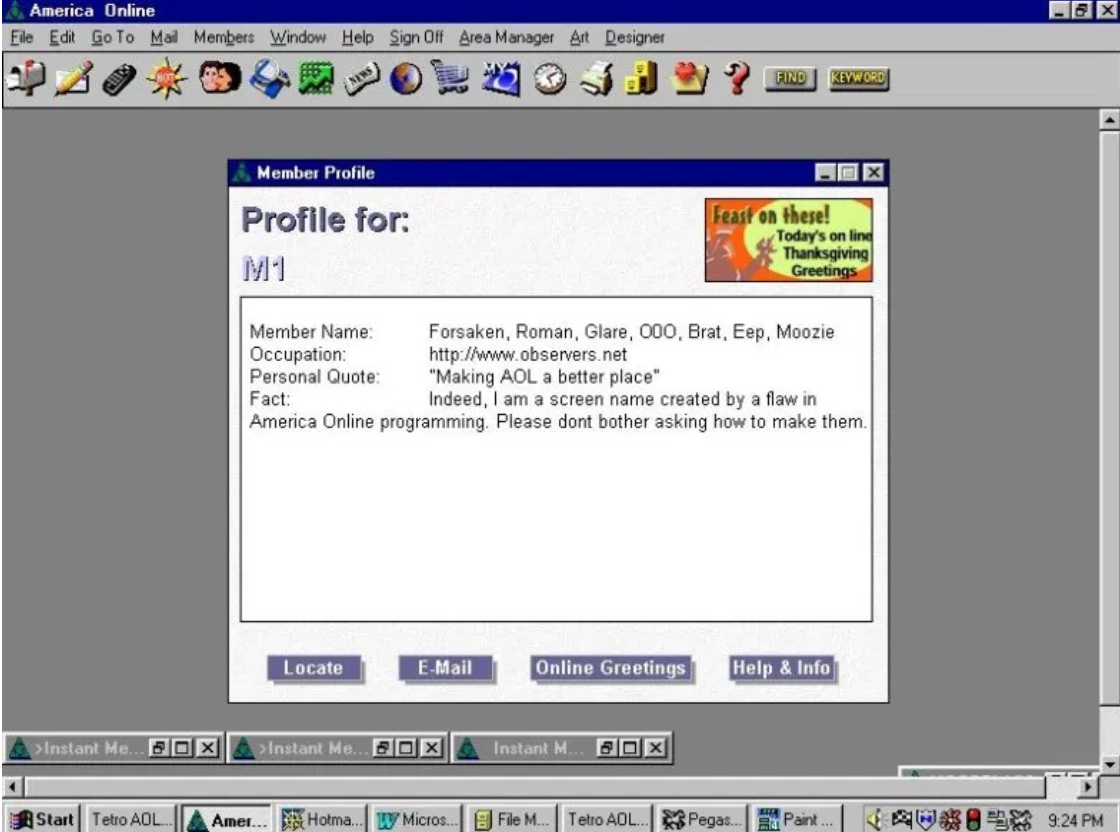The width and height of the screenshot is (1120, 832).
Task: Open the Window menu
Action: tap(298, 37)
